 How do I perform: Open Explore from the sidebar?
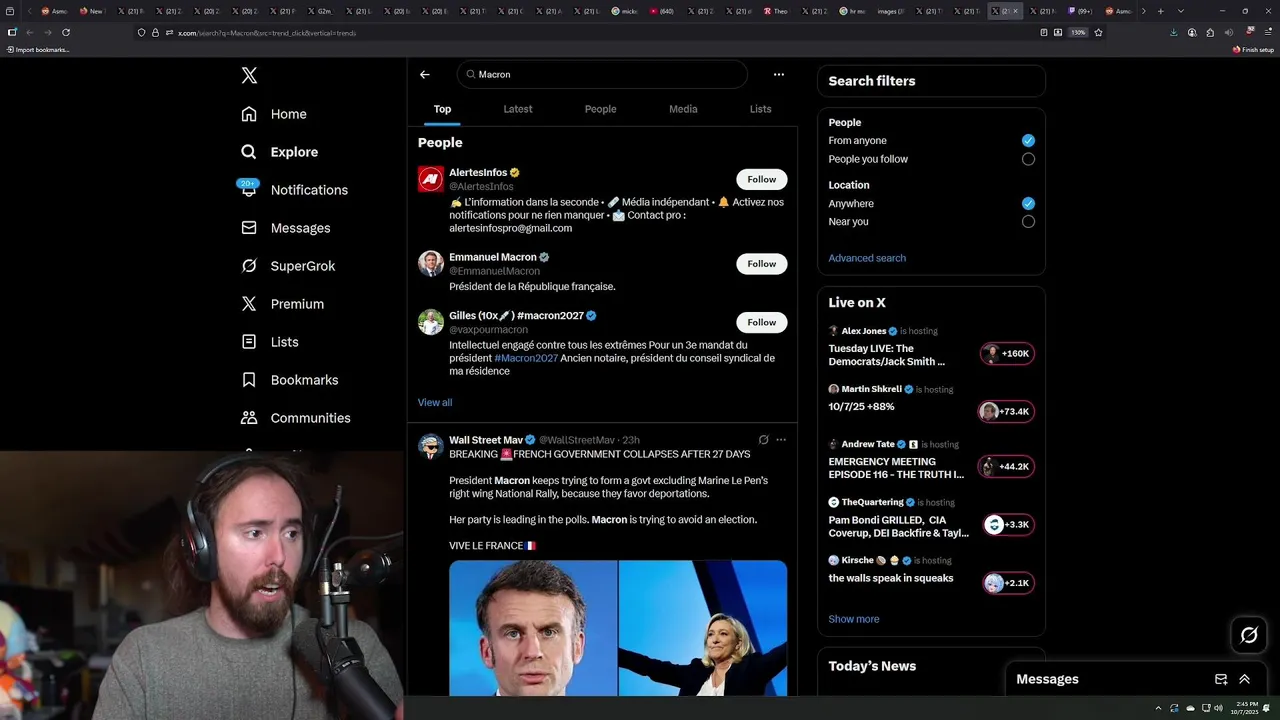coord(280,152)
